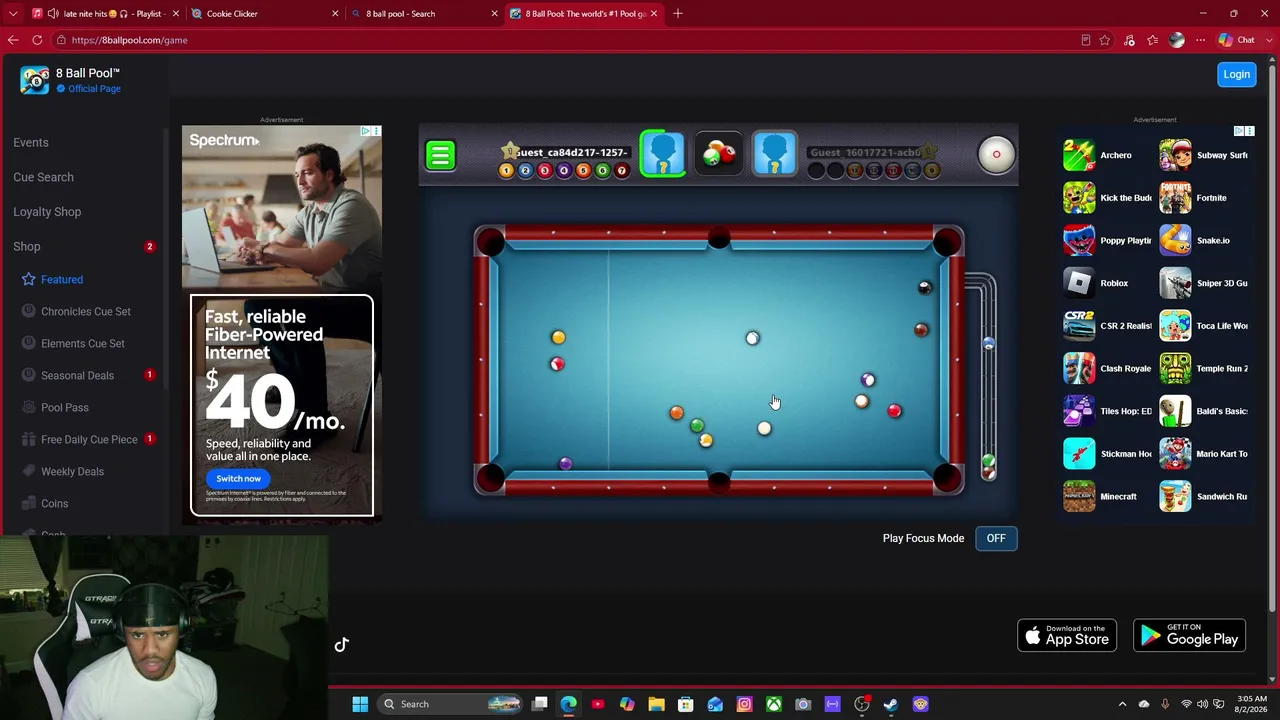Toggle Play Focus Mode OFF switch
This screenshot has height=720, width=1280.
[996, 538]
